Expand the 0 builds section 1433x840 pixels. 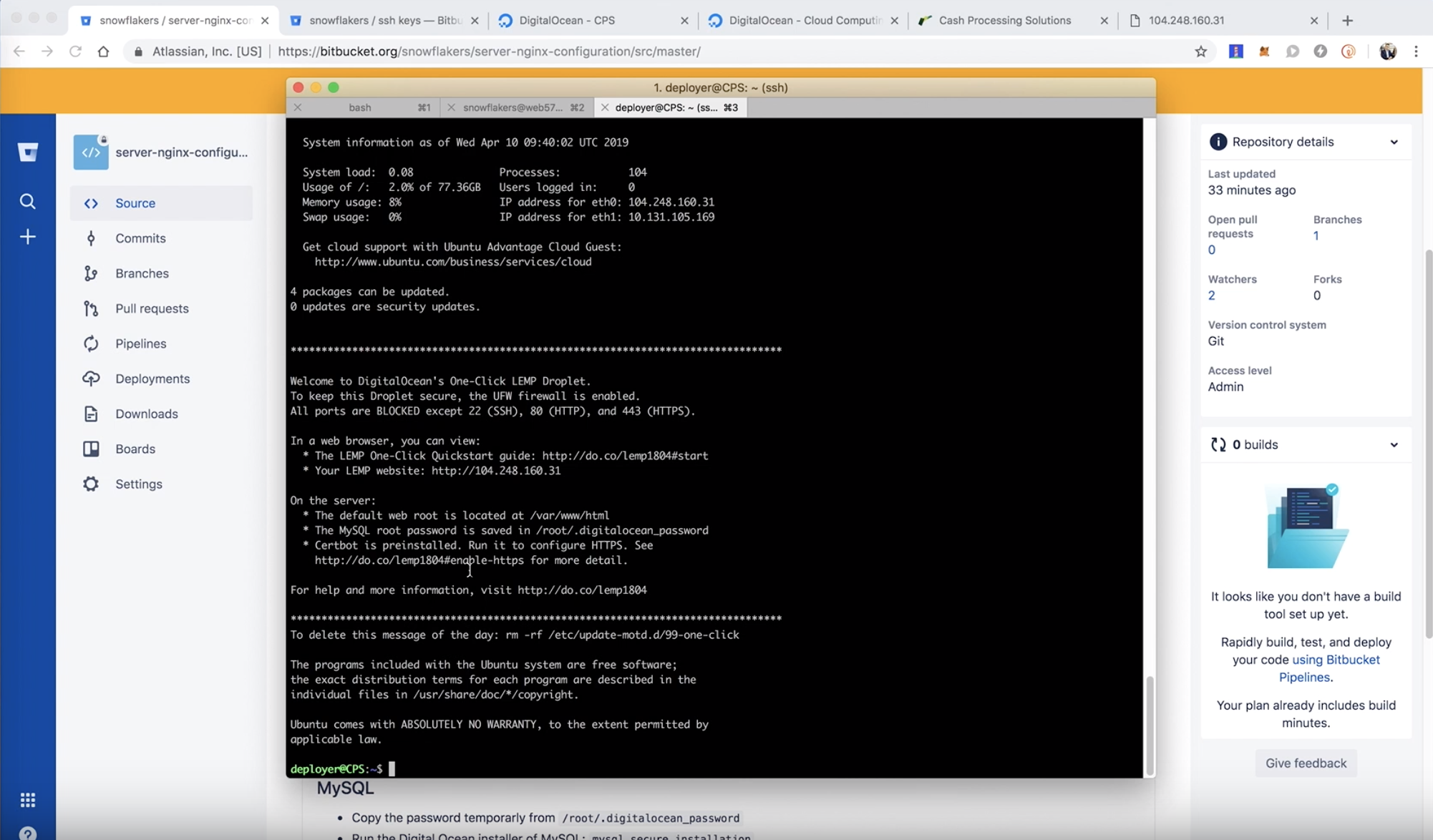[1393, 444]
